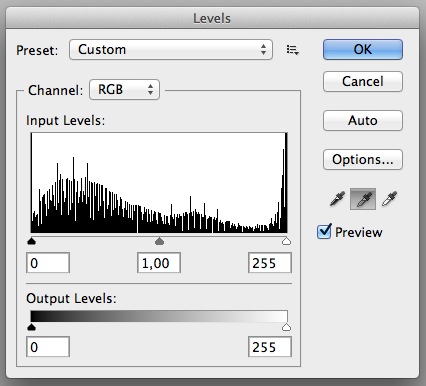The height and width of the screenshot is (386, 426).
Task: Click the input black point slider triangle
Action: coord(31,241)
